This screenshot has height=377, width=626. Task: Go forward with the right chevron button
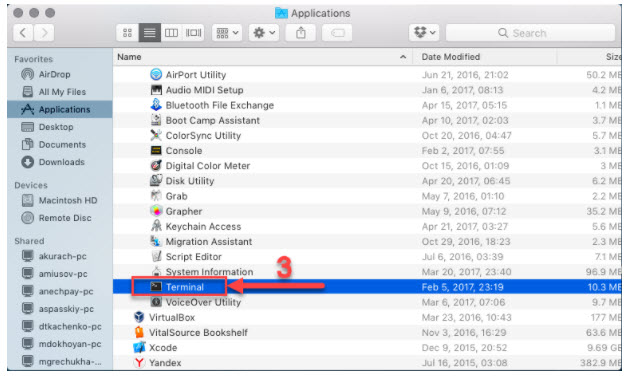coord(44,33)
